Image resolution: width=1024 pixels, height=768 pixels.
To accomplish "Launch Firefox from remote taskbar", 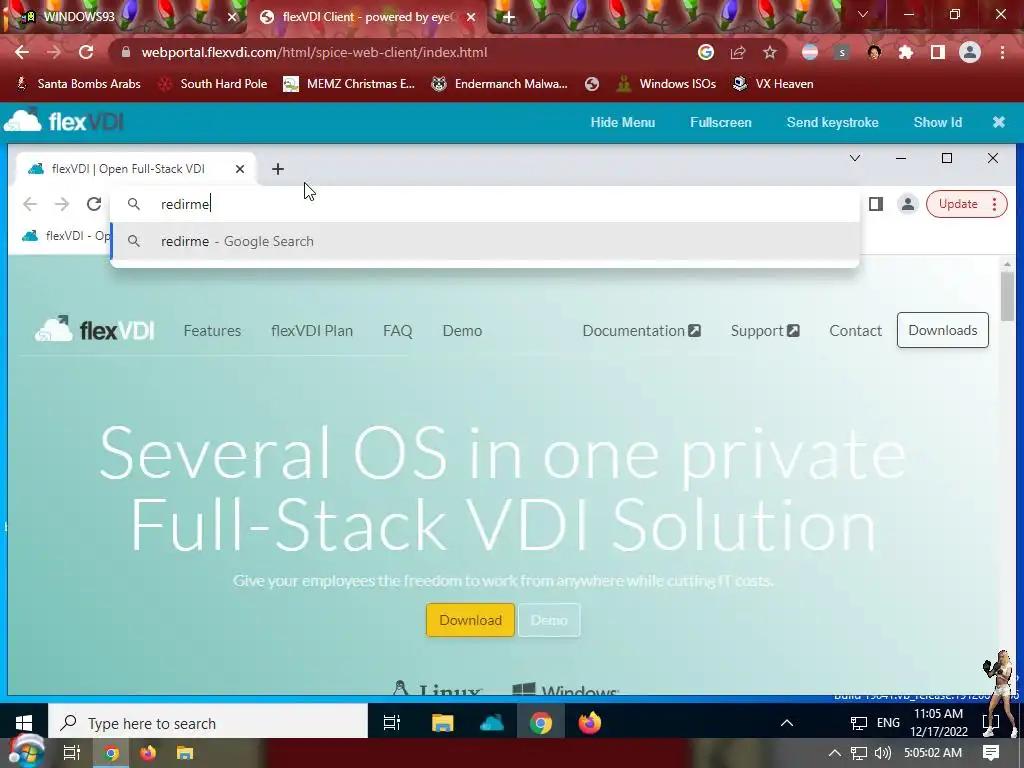I will [590, 723].
